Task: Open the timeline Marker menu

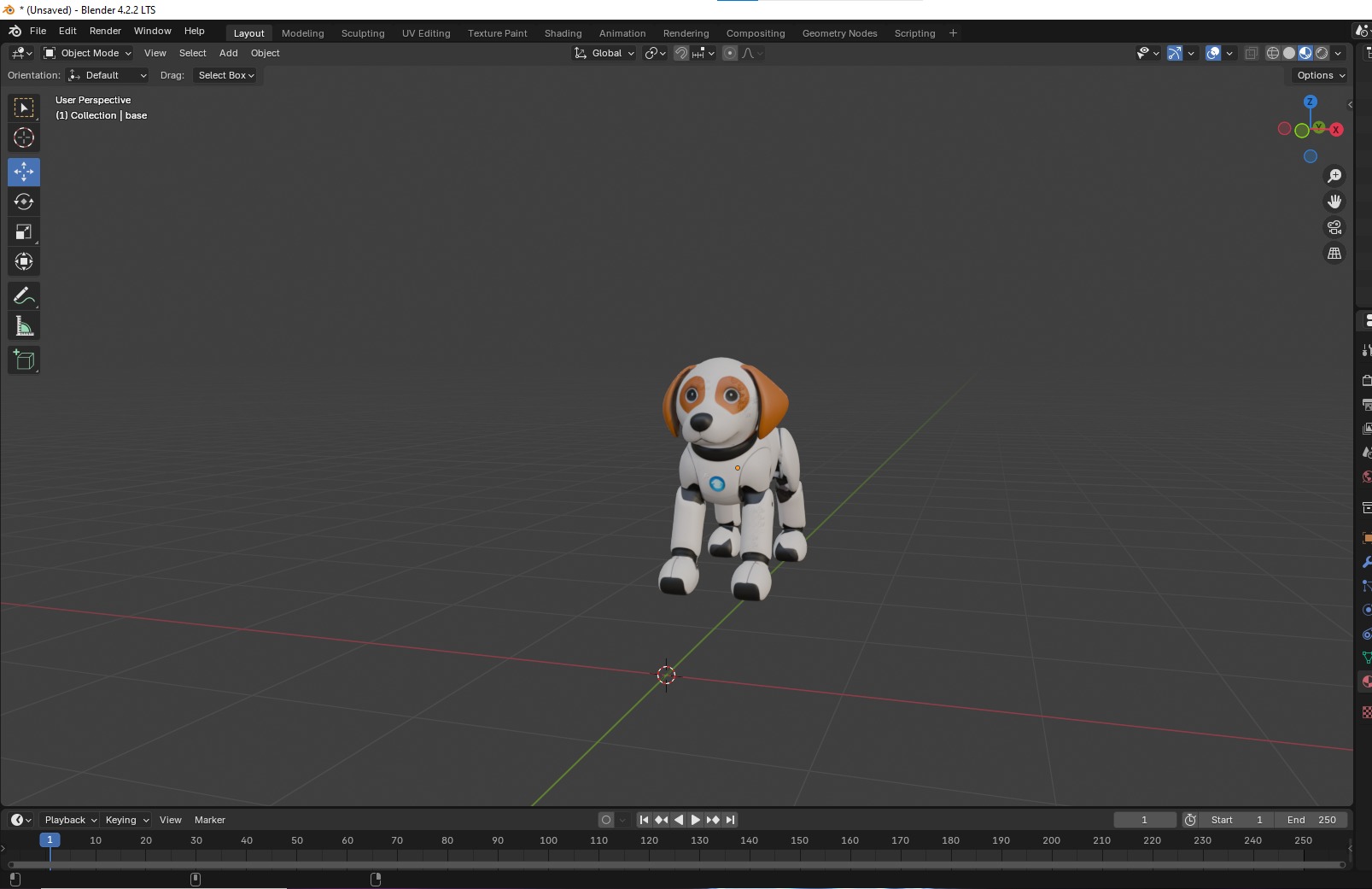Action: tap(210, 820)
